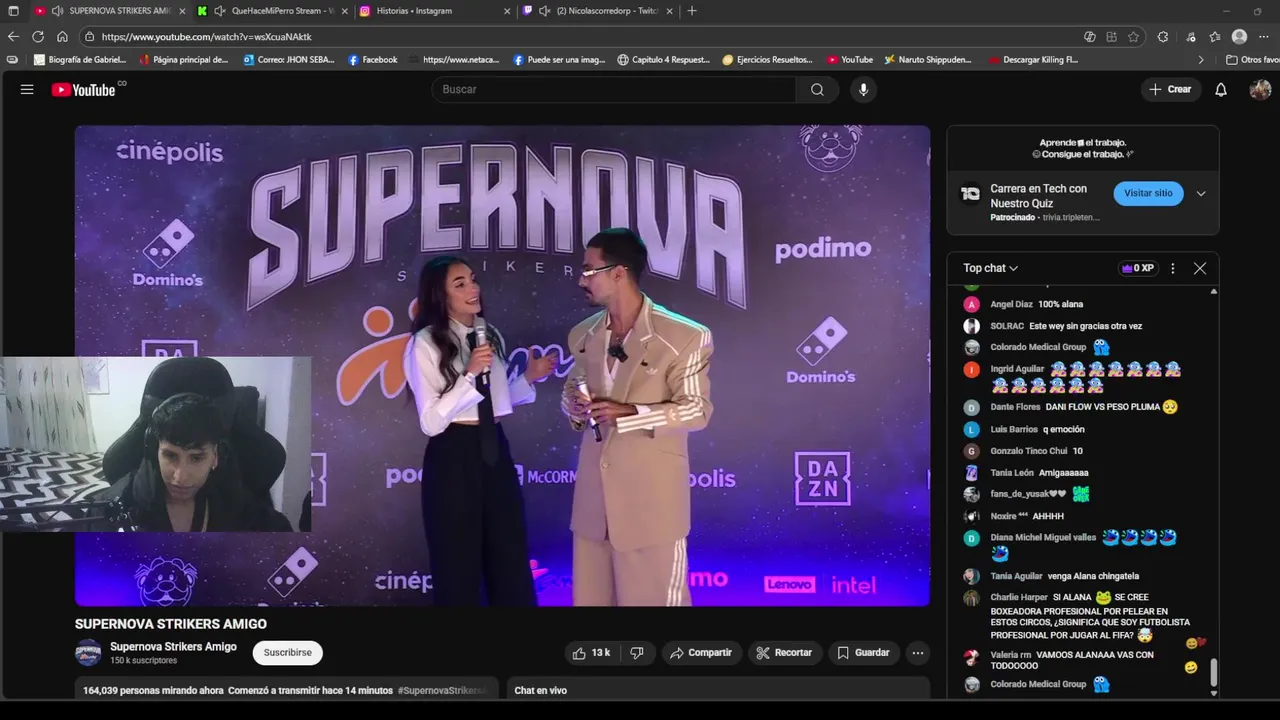Start voice search with the microphone
1280x720 pixels.
[863, 89]
